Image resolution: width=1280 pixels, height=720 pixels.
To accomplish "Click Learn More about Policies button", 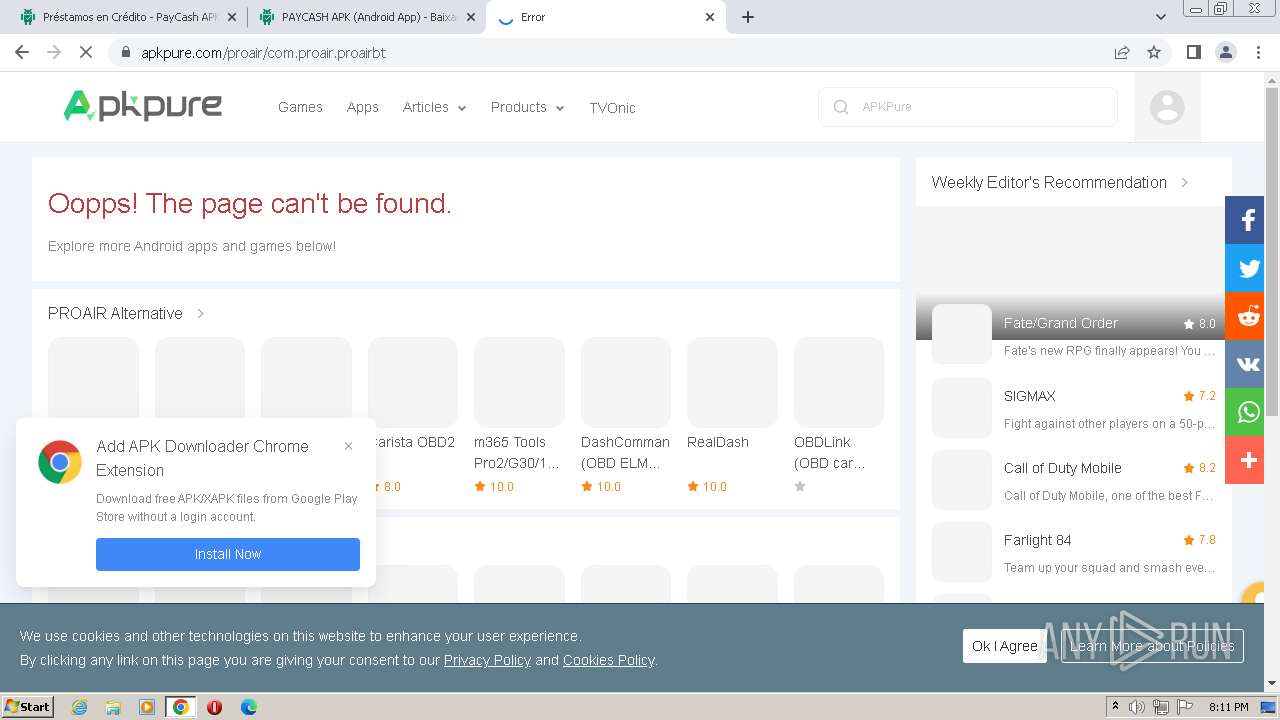I will point(1152,646).
